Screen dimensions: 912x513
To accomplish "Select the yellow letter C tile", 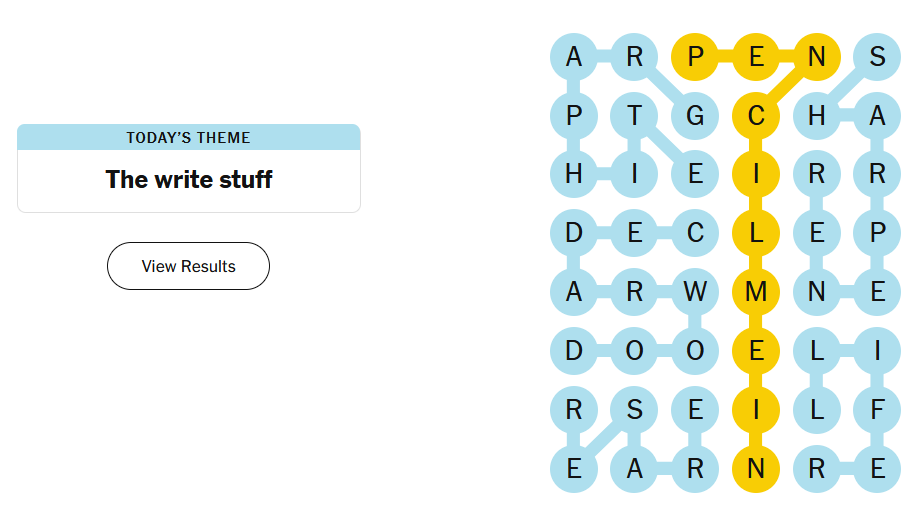I will click(x=756, y=116).
